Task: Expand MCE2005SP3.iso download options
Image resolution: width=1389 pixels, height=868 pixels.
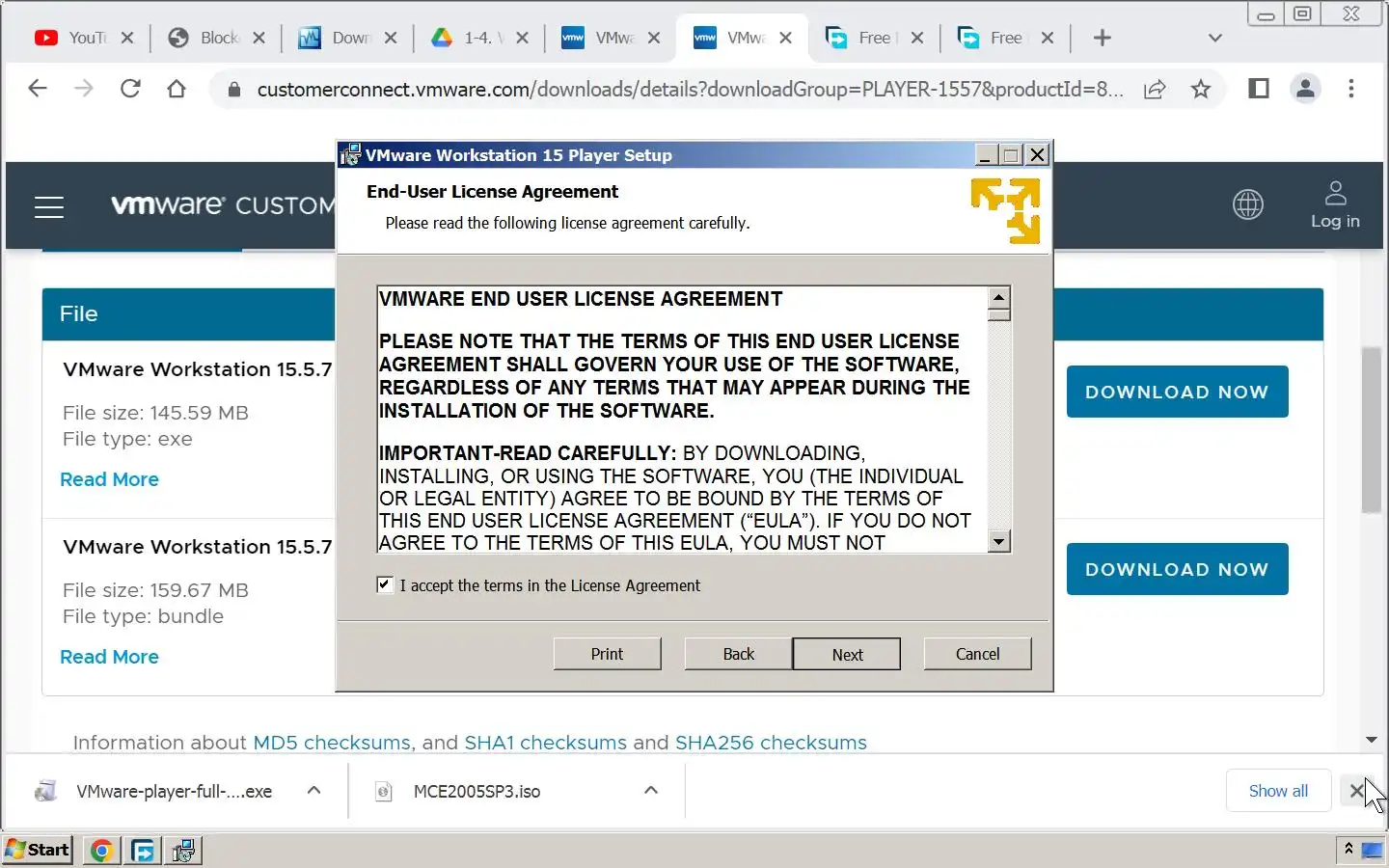Action: click(x=651, y=790)
